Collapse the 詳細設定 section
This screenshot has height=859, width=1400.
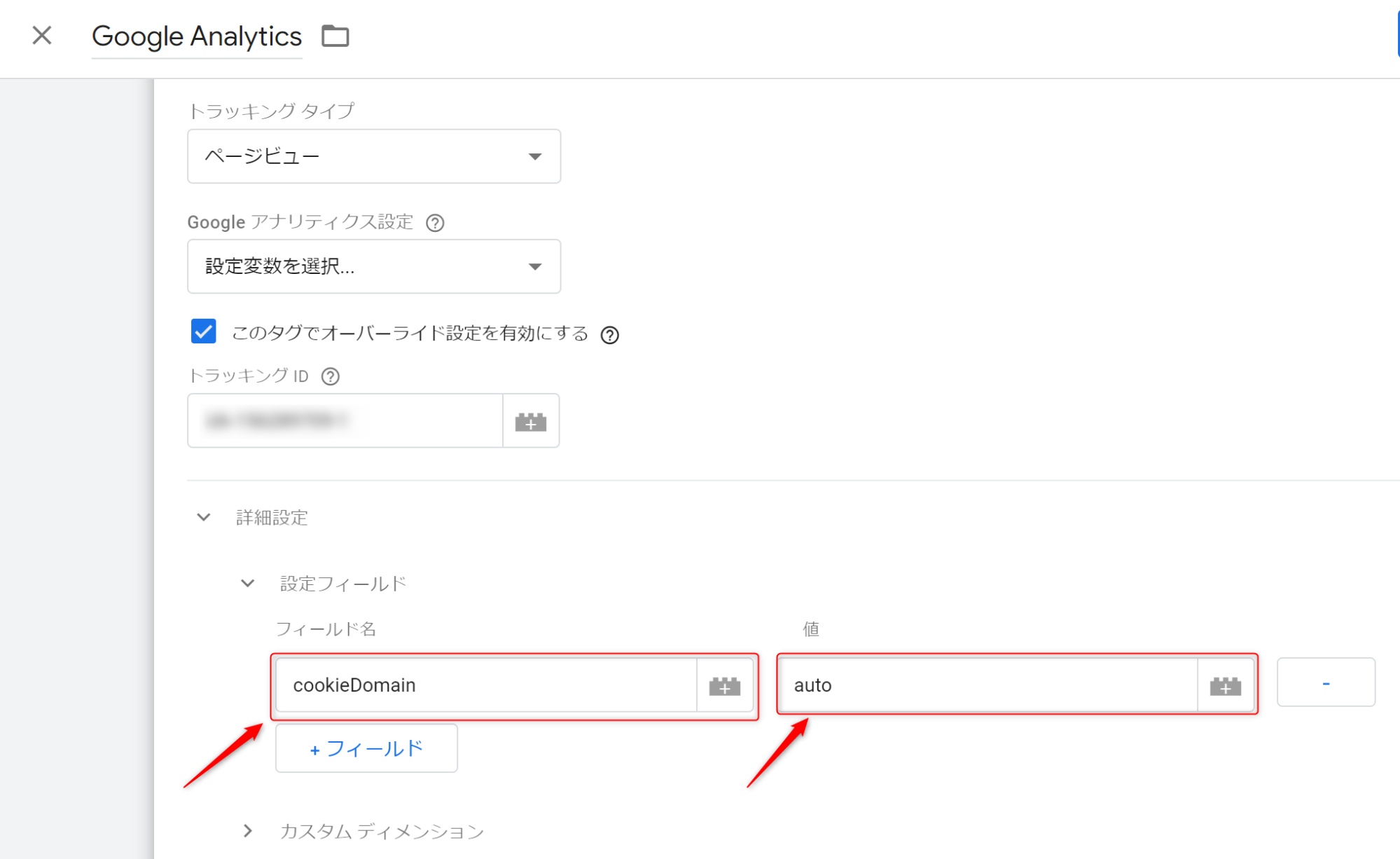tap(204, 517)
